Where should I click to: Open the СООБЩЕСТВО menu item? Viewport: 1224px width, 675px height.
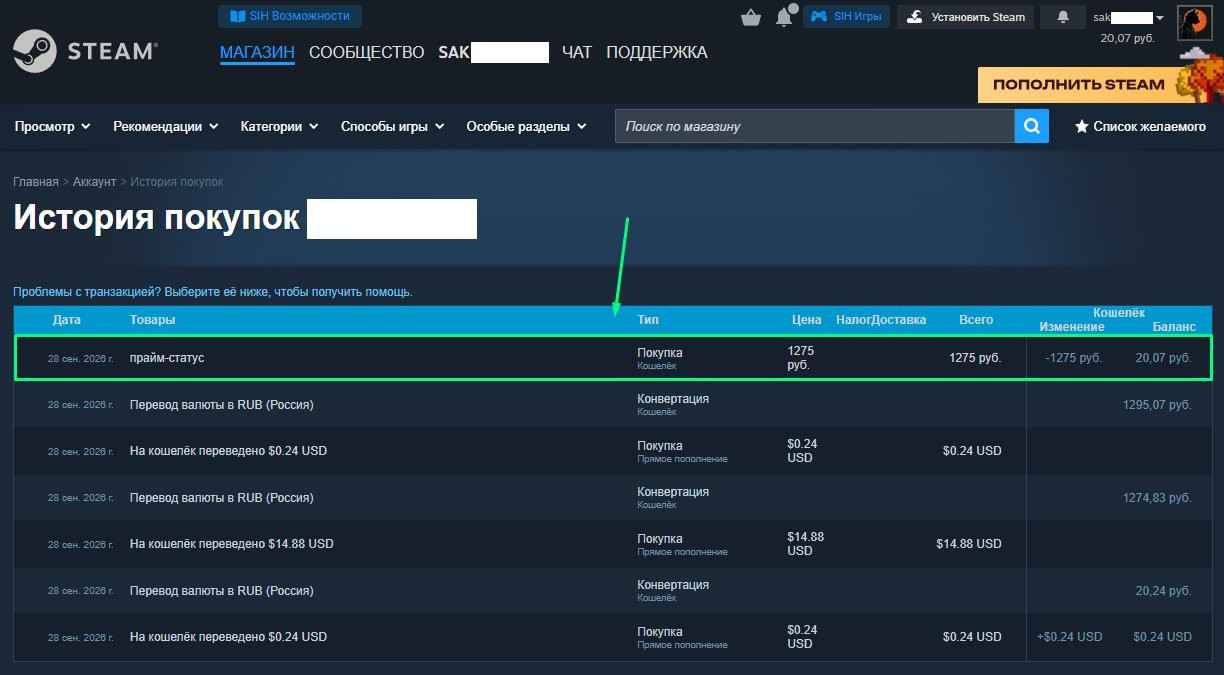point(367,52)
